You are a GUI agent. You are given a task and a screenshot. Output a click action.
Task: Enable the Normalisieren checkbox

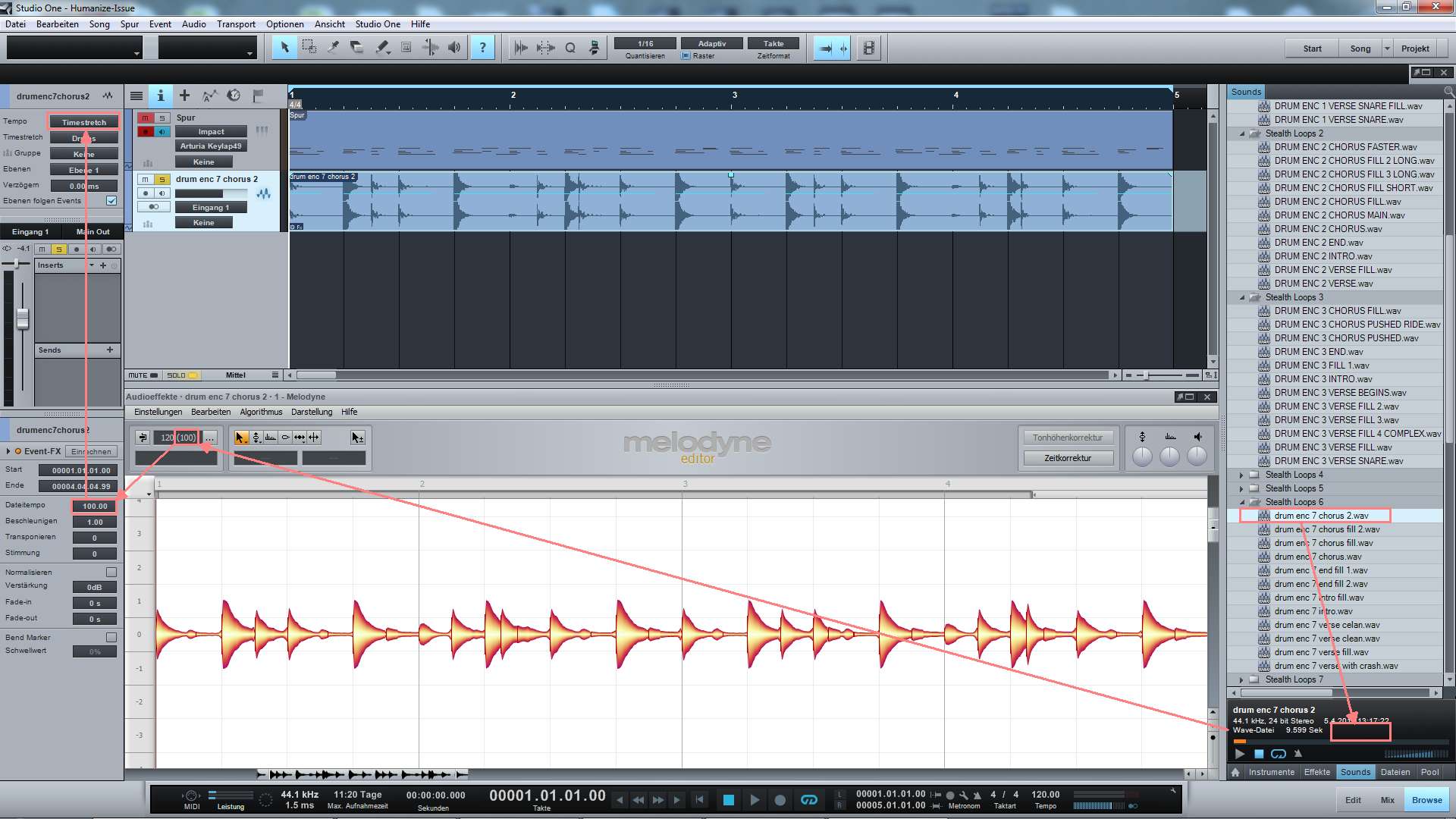point(111,573)
